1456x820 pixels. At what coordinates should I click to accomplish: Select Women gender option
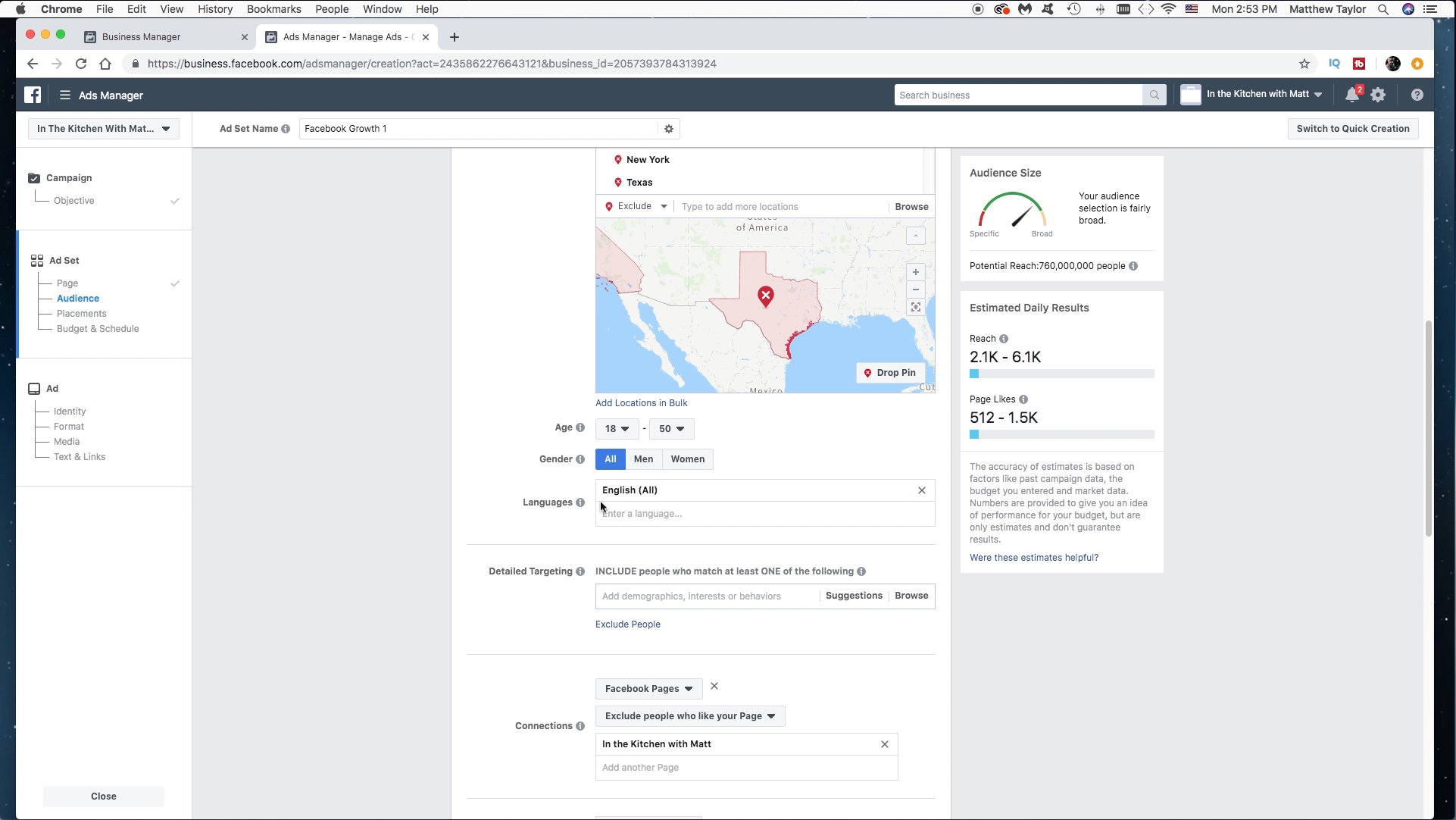click(688, 459)
